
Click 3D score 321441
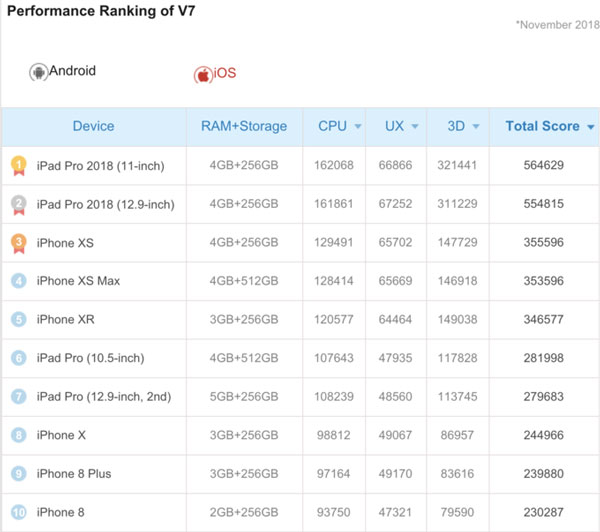[x=457, y=165]
